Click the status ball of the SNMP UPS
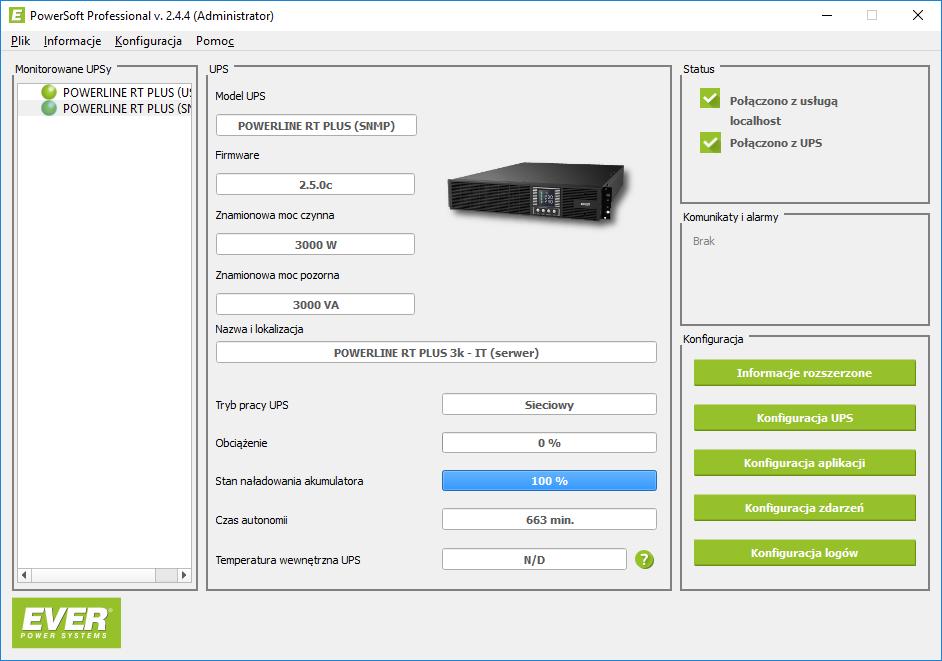 [x=49, y=108]
